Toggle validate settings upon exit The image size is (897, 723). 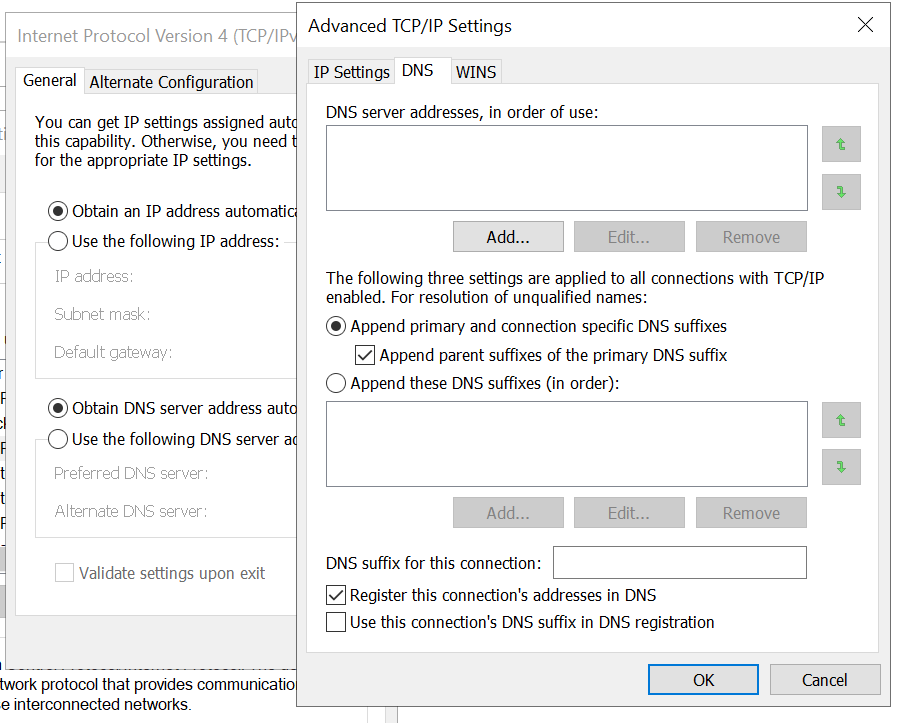[x=65, y=572]
